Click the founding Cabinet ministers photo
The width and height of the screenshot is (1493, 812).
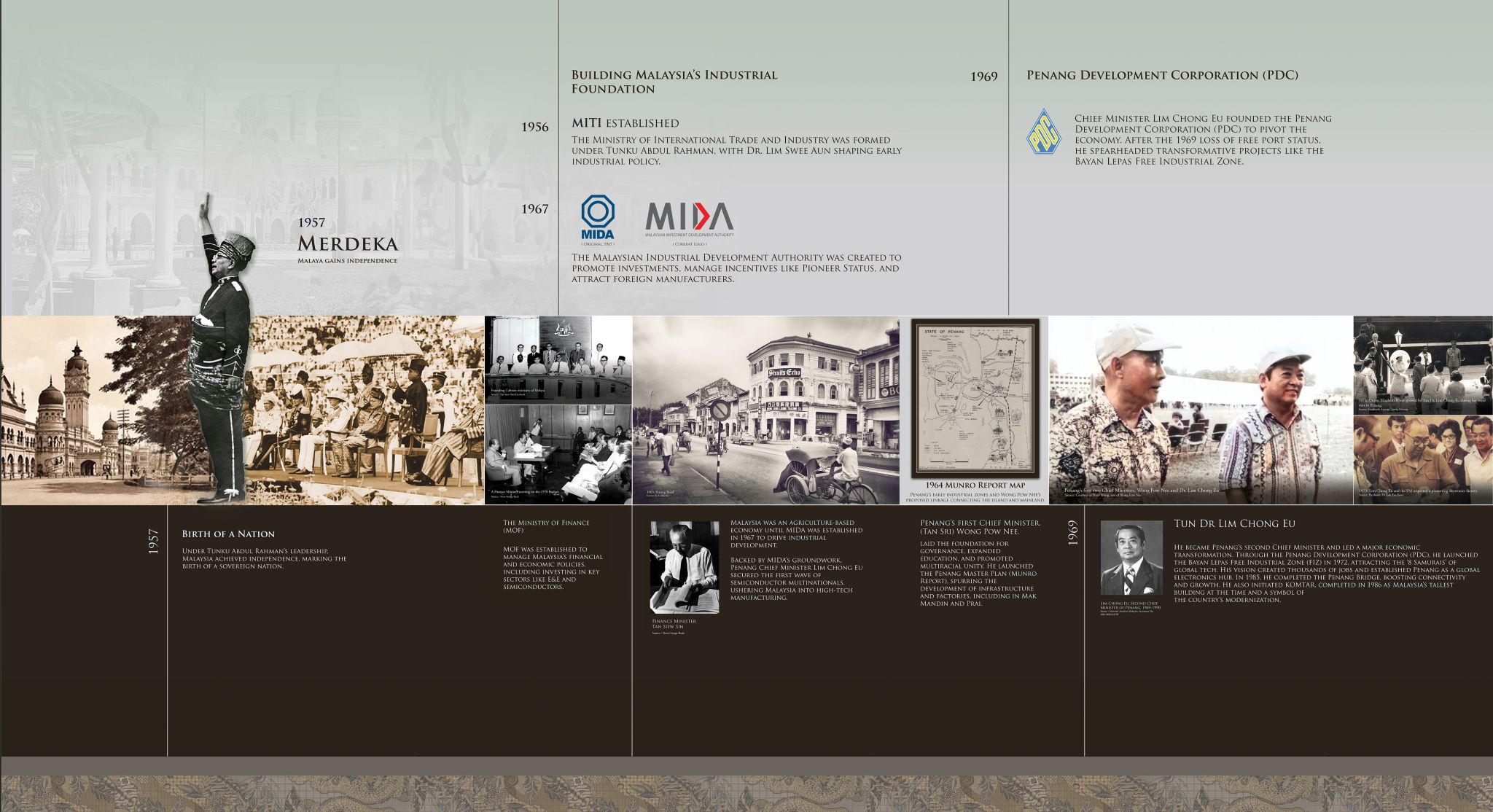(x=558, y=359)
